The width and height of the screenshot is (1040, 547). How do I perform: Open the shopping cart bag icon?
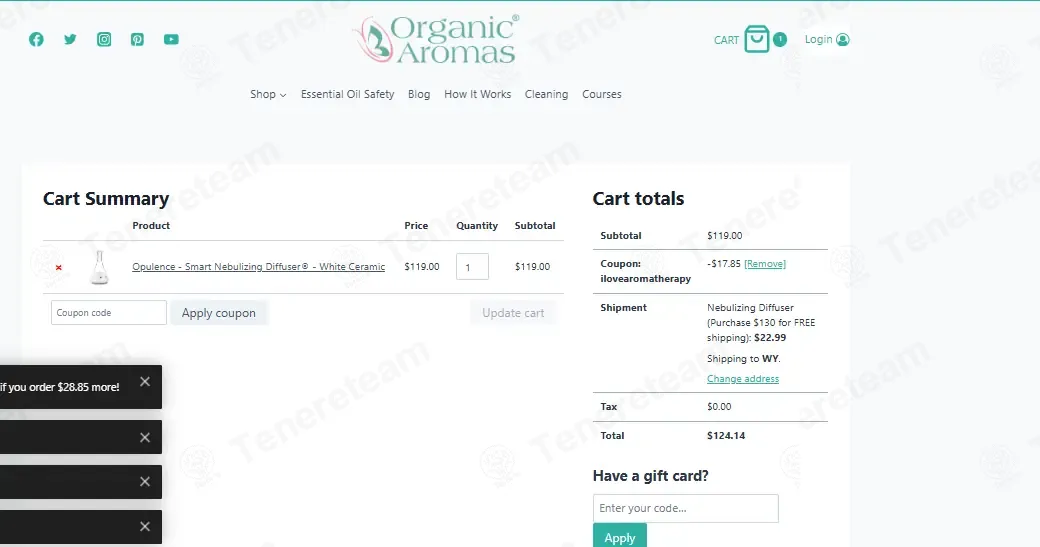pyautogui.click(x=756, y=39)
